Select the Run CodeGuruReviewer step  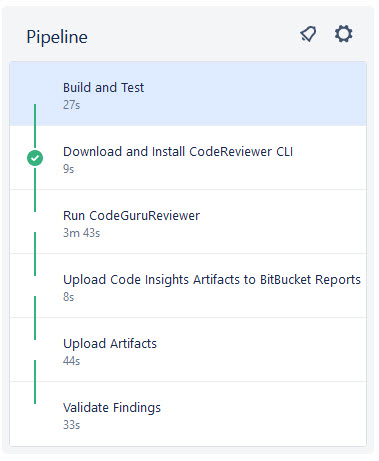tap(188, 222)
